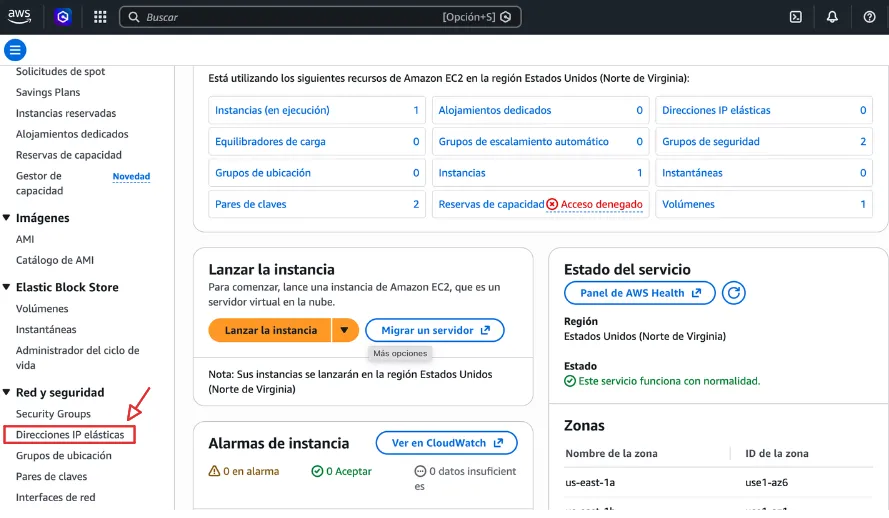Click Ver en CloudWatch button
Screen dimensions: 889x518
click(447, 443)
